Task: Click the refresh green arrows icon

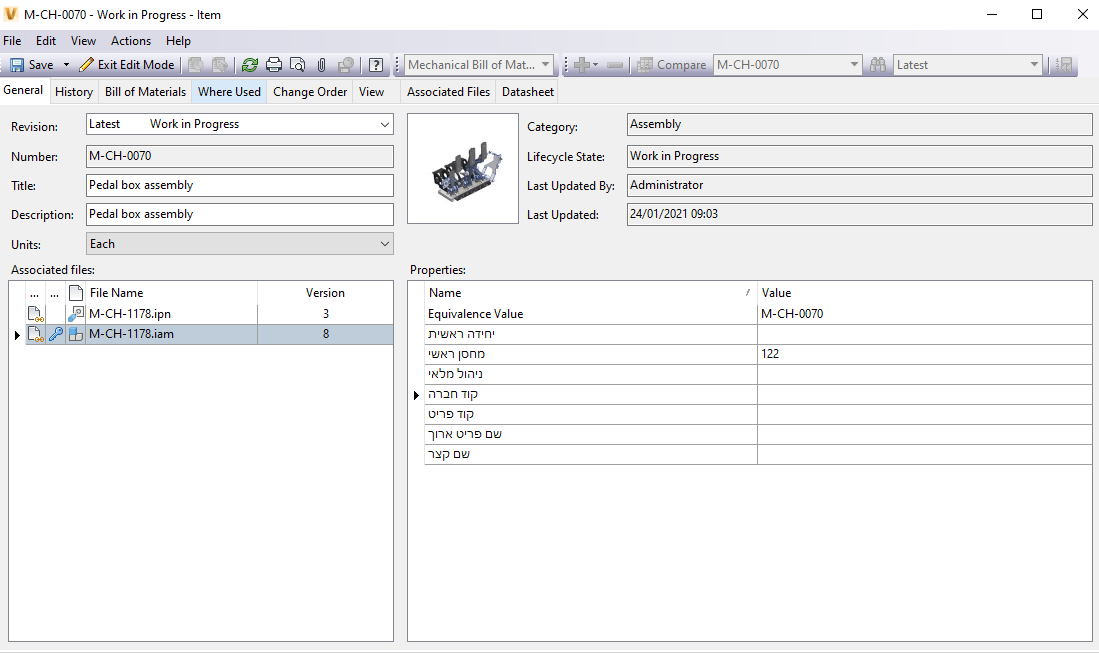Action: (250, 65)
